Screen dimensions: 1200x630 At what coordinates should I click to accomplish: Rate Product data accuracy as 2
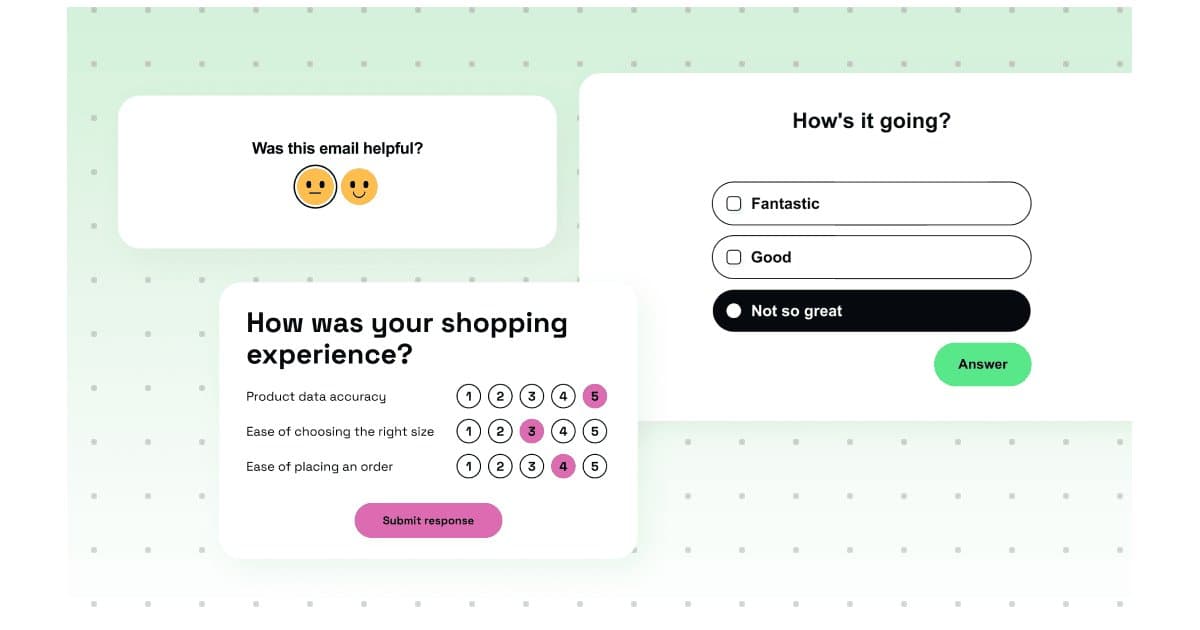(x=500, y=397)
